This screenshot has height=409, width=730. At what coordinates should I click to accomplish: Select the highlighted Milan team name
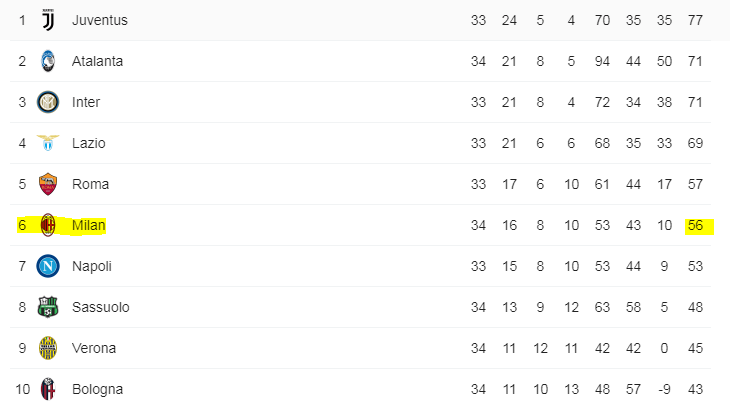pyautogui.click(x=89, y=225)
